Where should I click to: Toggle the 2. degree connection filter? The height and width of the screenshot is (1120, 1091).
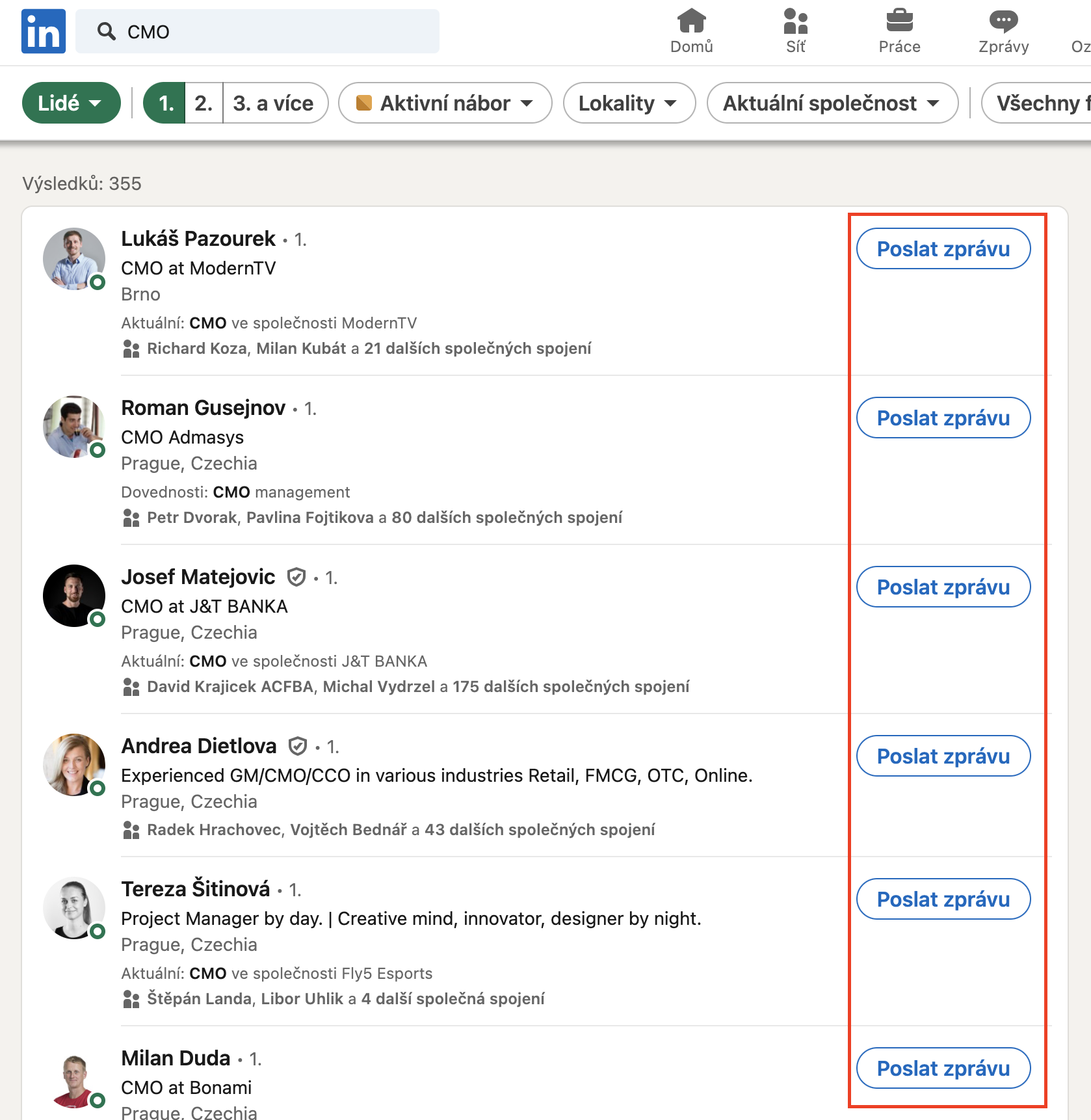click(204, 103)
